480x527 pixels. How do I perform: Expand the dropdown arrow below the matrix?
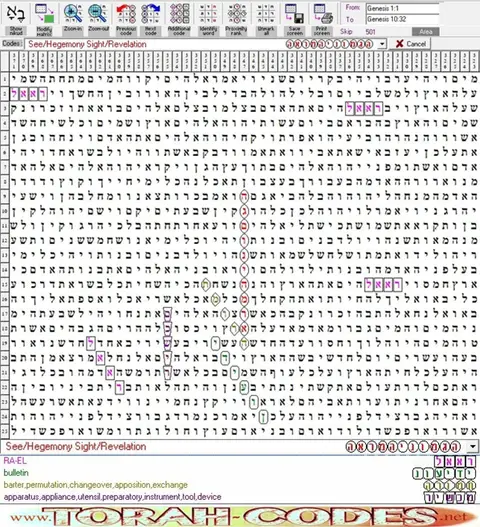pyautogui.click(x=473, y=447)
